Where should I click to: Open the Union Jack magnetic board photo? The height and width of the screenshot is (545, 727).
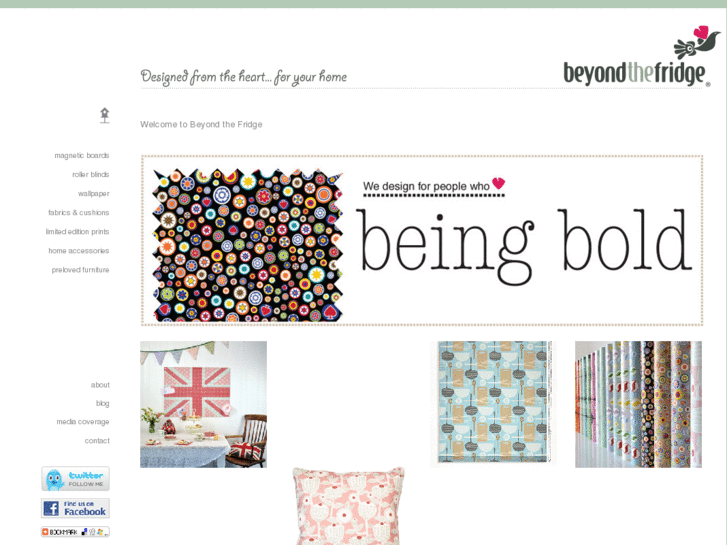[x=204, y=404]
